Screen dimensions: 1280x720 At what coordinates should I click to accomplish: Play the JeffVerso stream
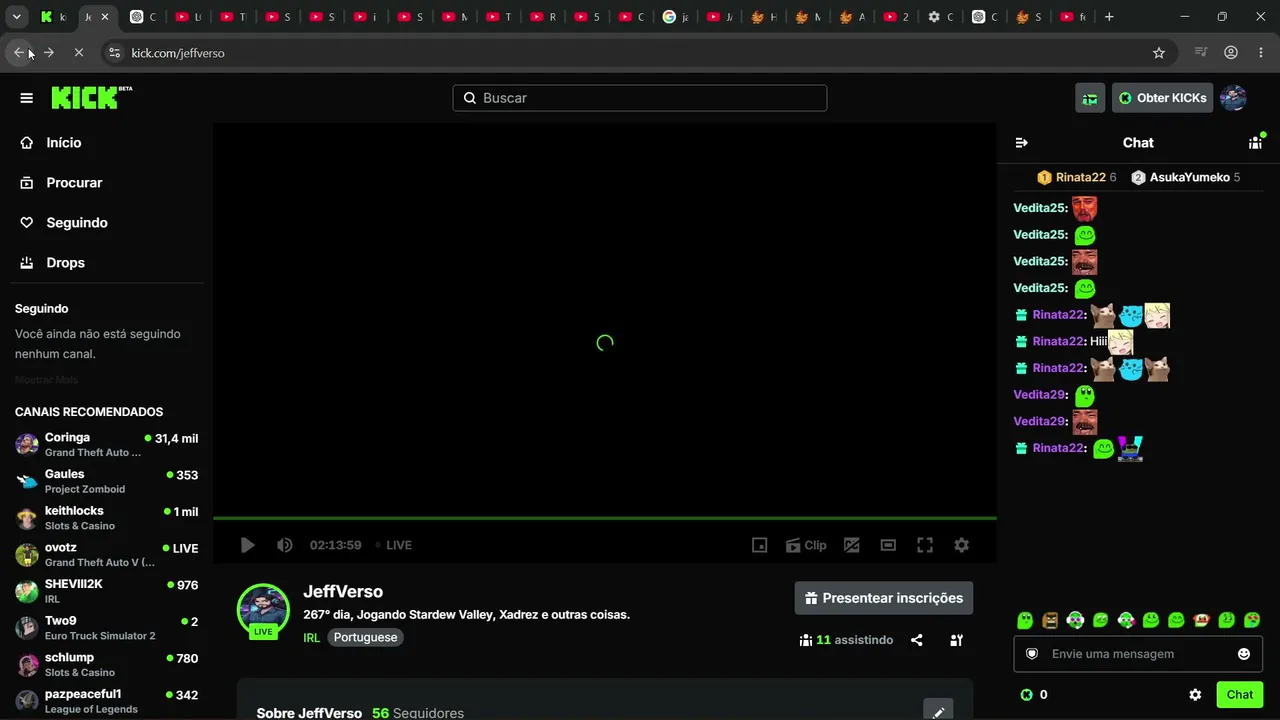tap(247, 545)
